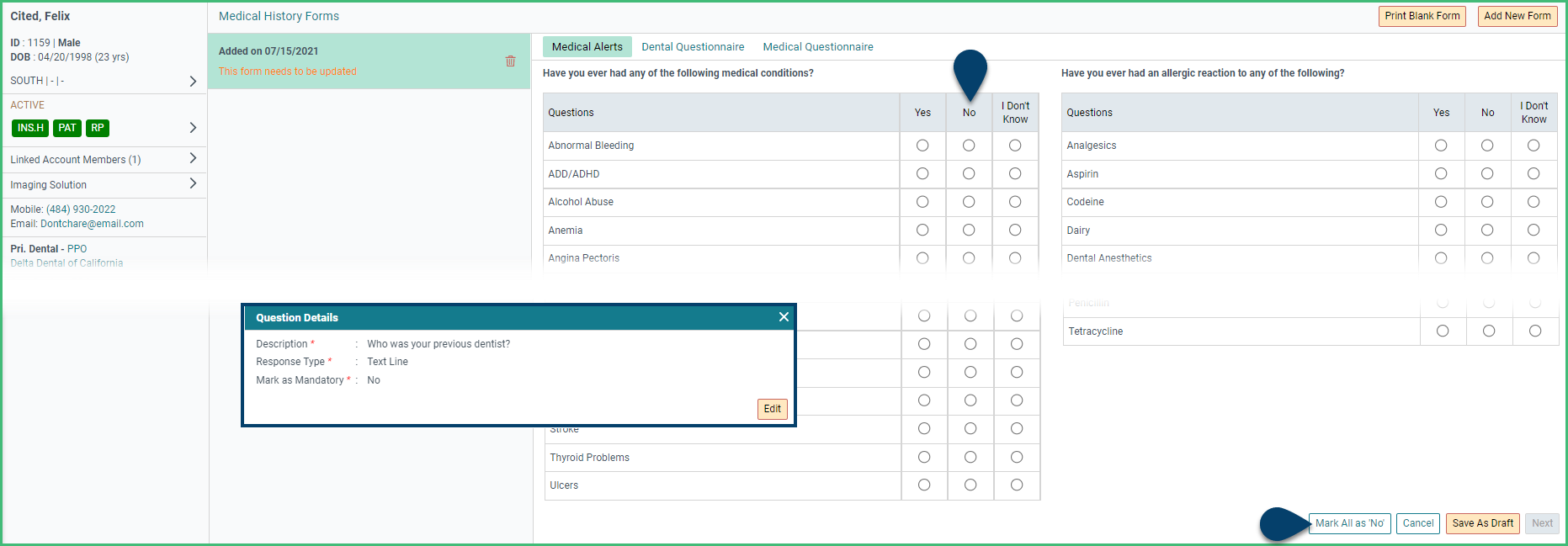The height and width of the screenshot is (546, 1568).
Task: Close the Question Details dialog
Action: (x=784, y=317)
